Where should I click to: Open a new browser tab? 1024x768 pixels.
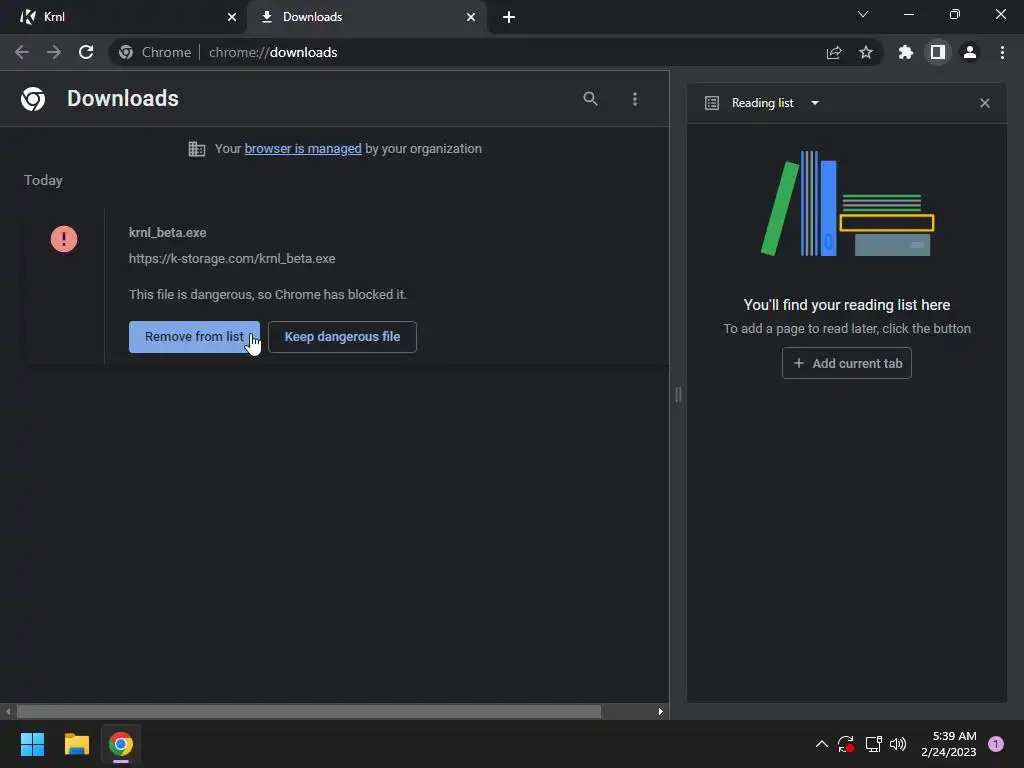click(509, 17)
